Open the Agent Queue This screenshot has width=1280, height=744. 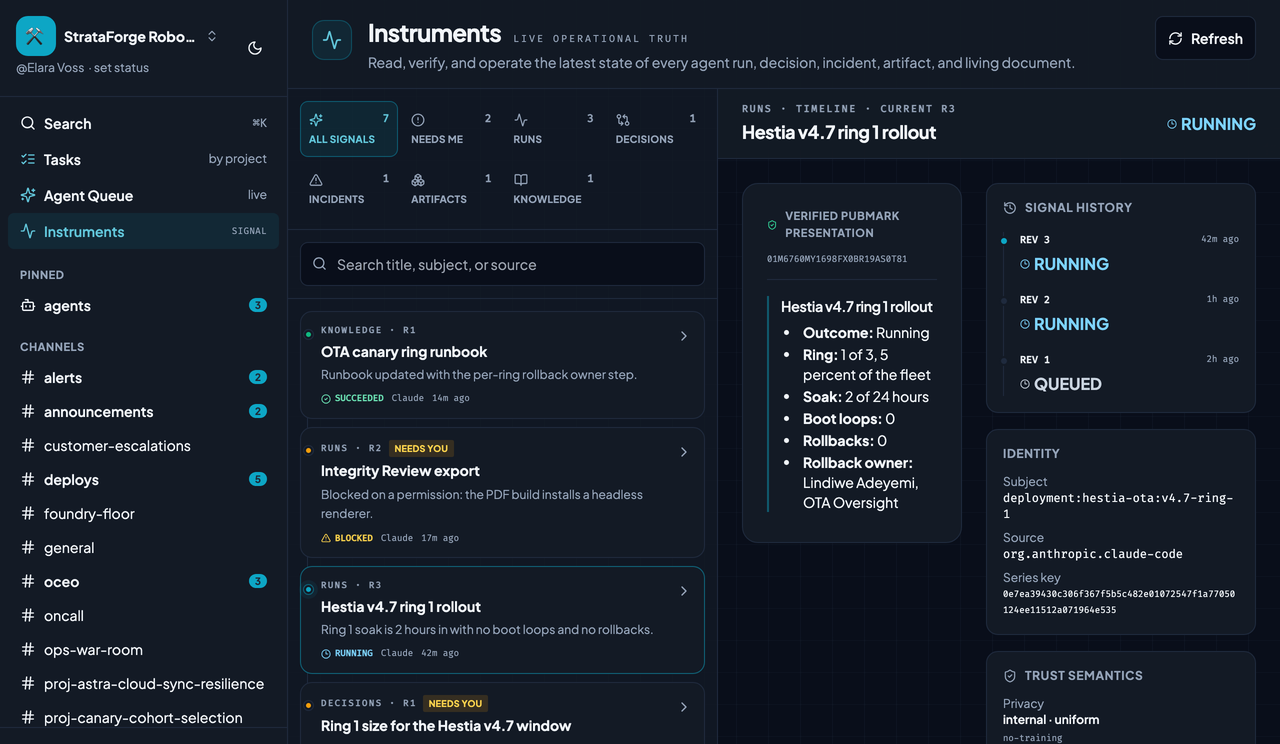[143, 196]
